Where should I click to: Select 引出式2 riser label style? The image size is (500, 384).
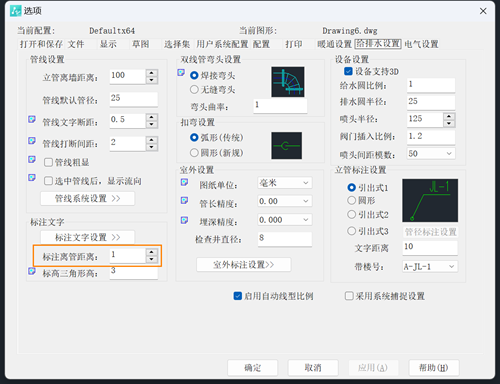[x=352, y=215]
